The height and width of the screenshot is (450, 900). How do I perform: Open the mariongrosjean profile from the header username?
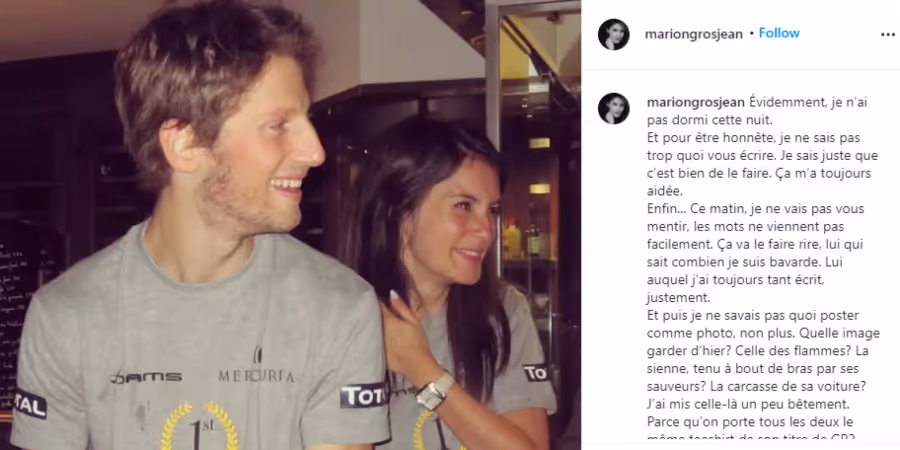693,34
